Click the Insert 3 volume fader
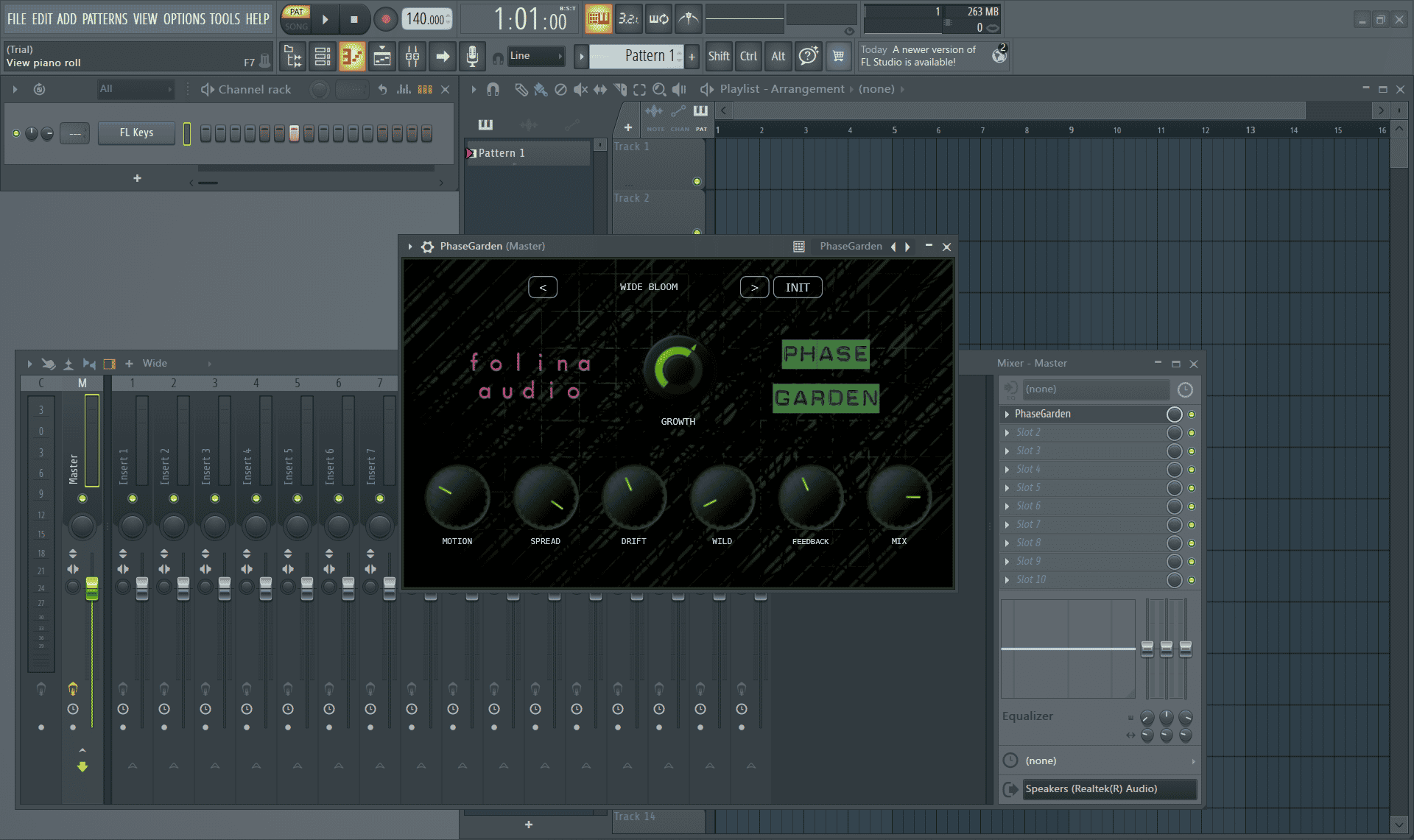Image resolution: width=1414 pixels, height=840 pixels. tap(225, 588)
